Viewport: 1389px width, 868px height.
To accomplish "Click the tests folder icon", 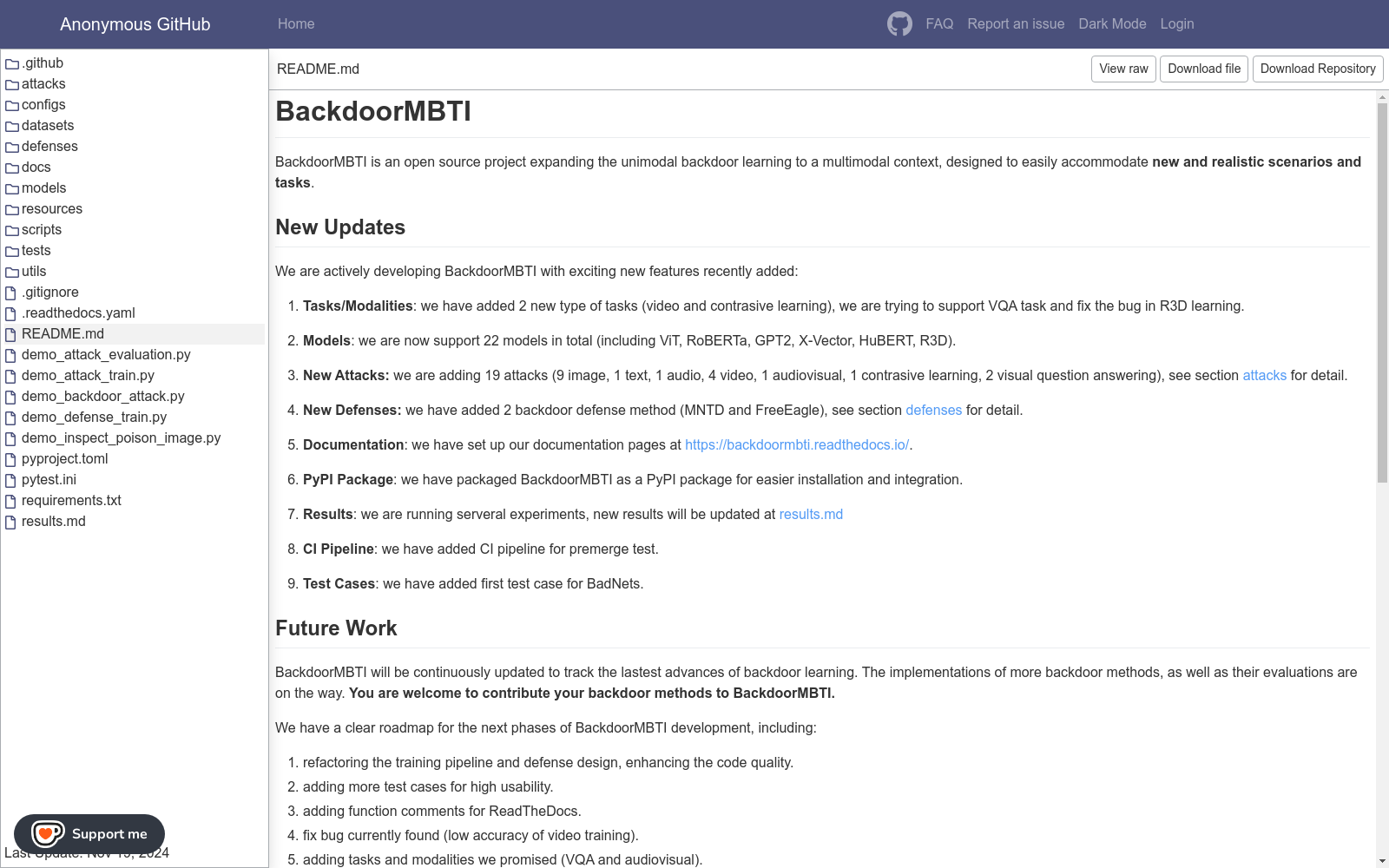I will [12, 251].
